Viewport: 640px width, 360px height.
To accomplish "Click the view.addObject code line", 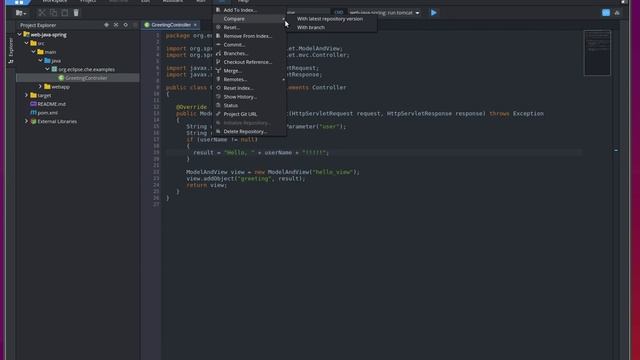I will click(246, 178).
